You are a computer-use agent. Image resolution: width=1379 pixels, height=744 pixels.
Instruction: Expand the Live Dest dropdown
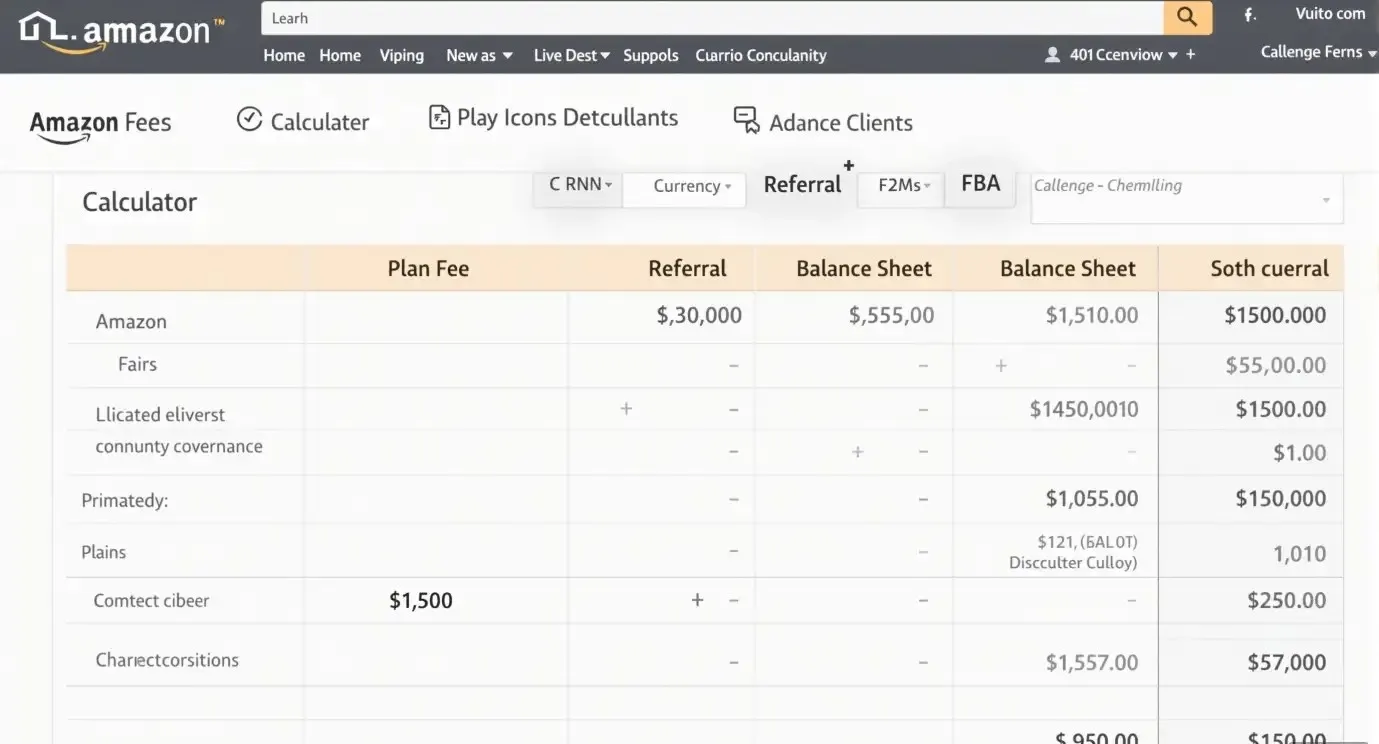tap(571, 55)
